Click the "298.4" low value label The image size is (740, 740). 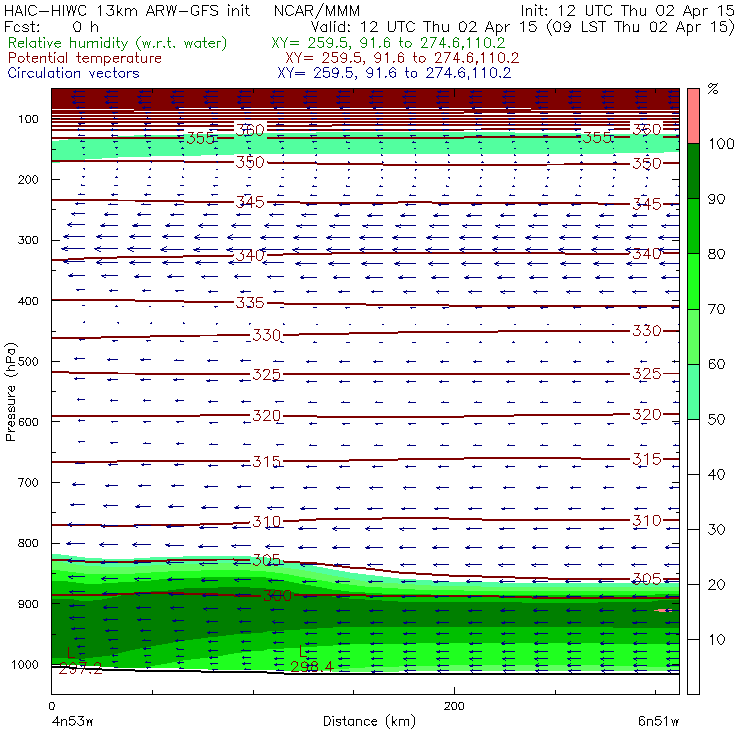tap(312, 667)
